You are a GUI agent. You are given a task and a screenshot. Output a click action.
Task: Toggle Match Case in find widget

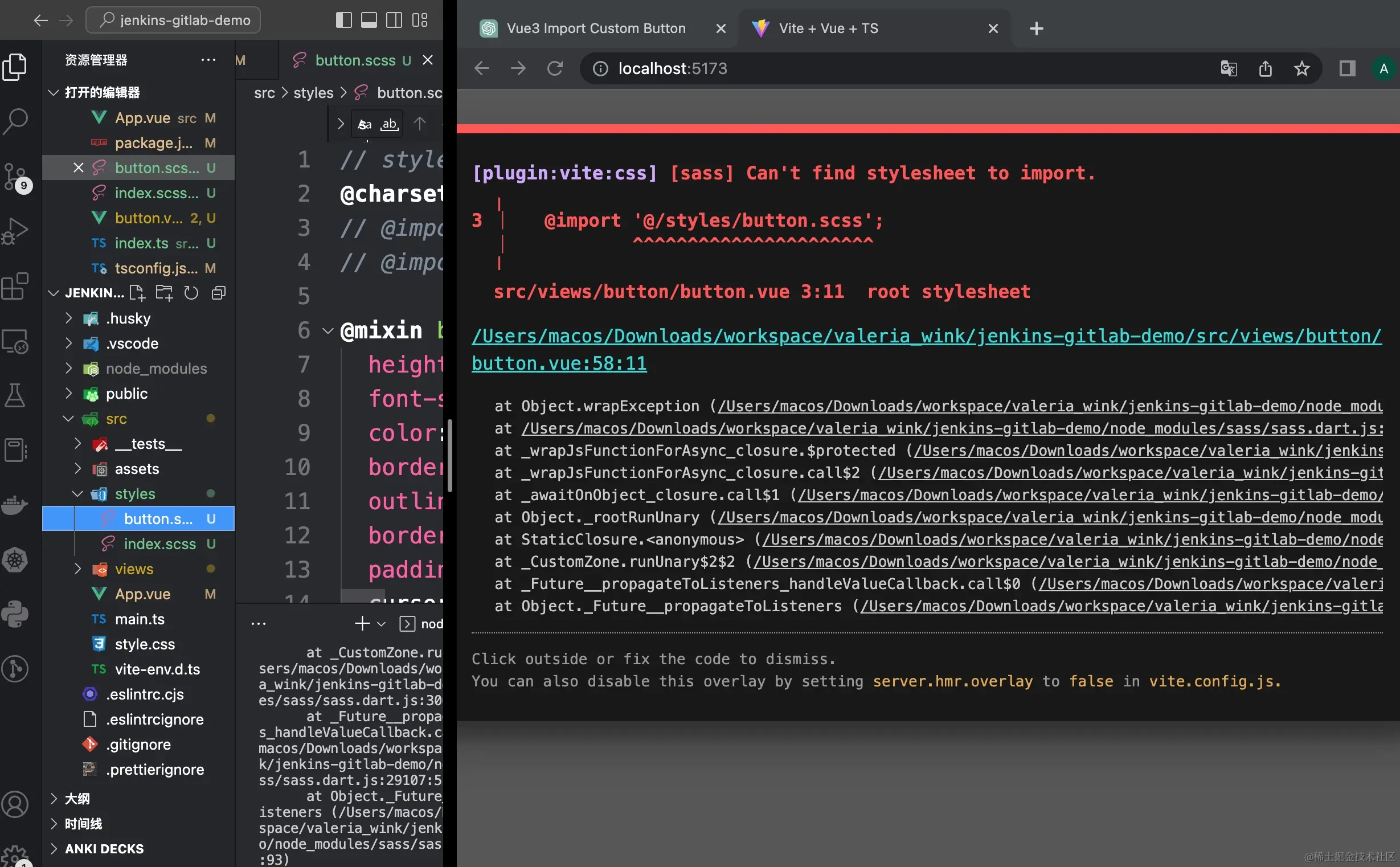pos(365,124)
